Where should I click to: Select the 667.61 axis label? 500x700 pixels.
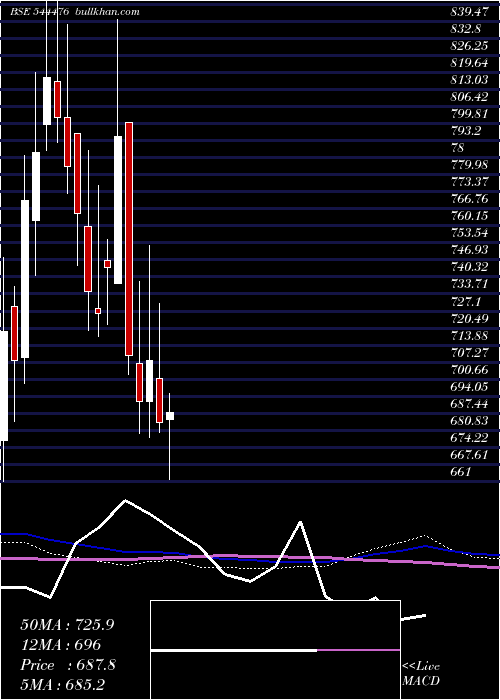coord(470,454)
